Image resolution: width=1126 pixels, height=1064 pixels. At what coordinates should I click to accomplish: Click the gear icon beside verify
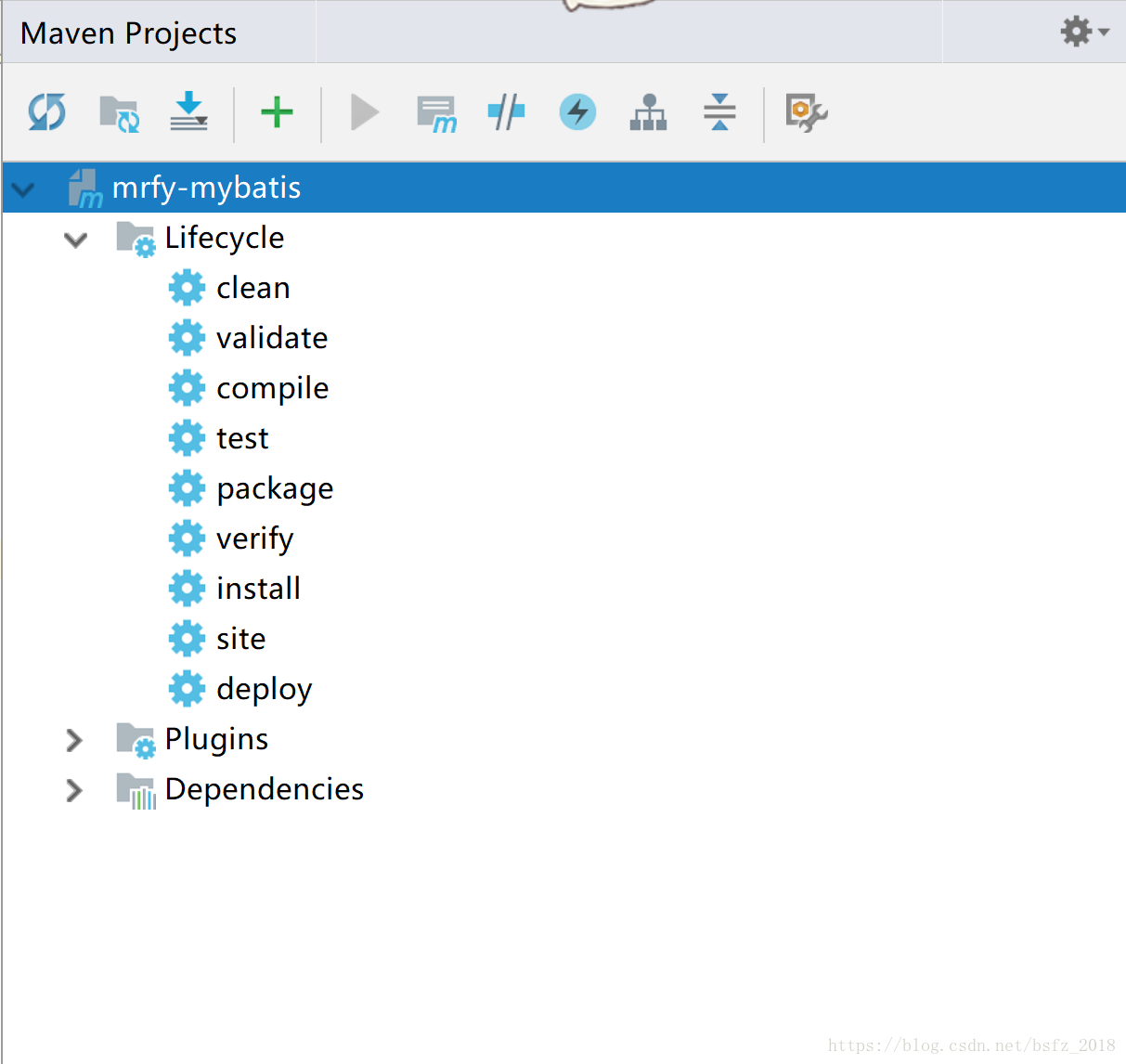[x=187, y=538]
